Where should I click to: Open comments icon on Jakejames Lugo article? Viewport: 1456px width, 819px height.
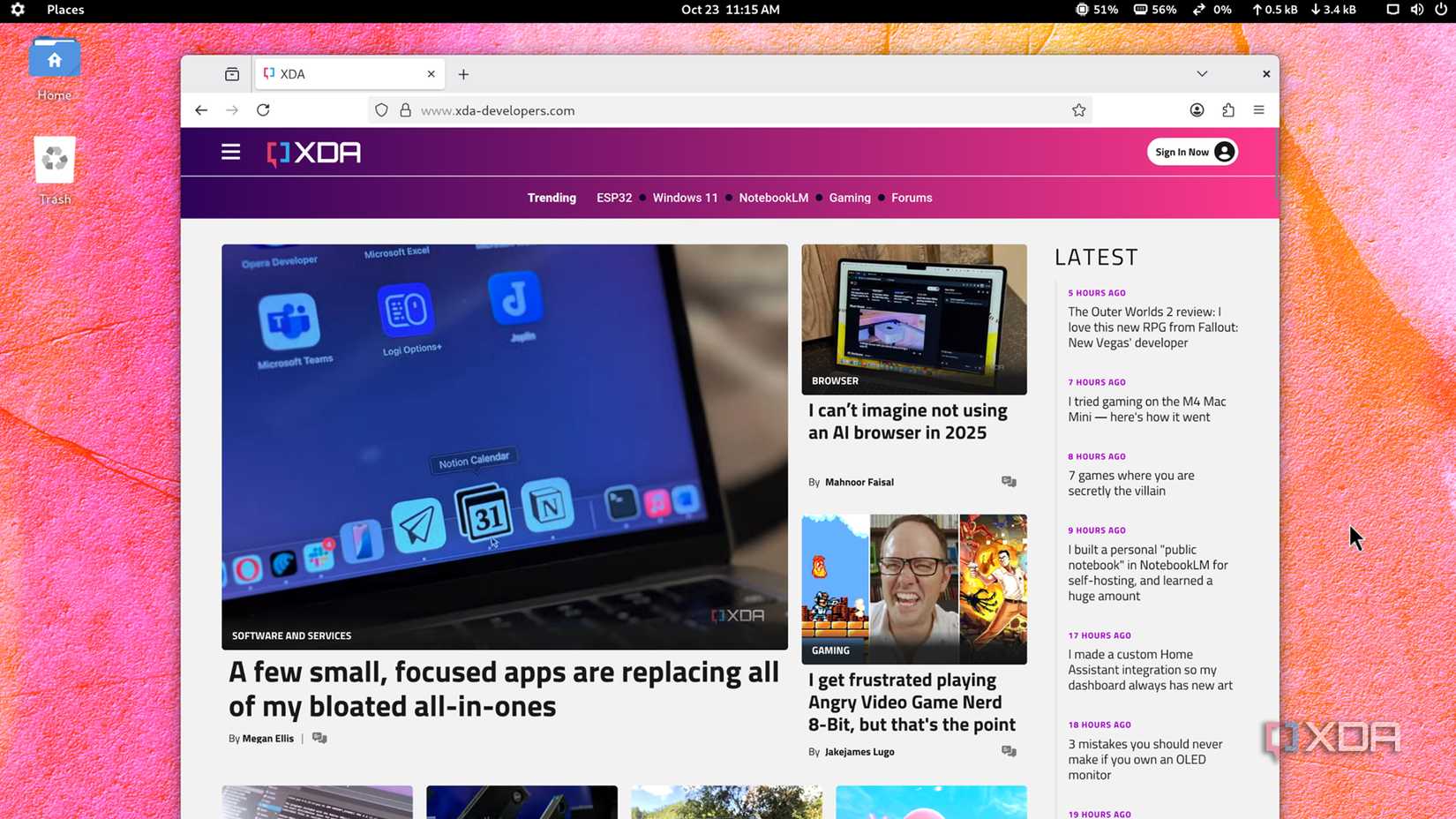tap(1009, 752)
